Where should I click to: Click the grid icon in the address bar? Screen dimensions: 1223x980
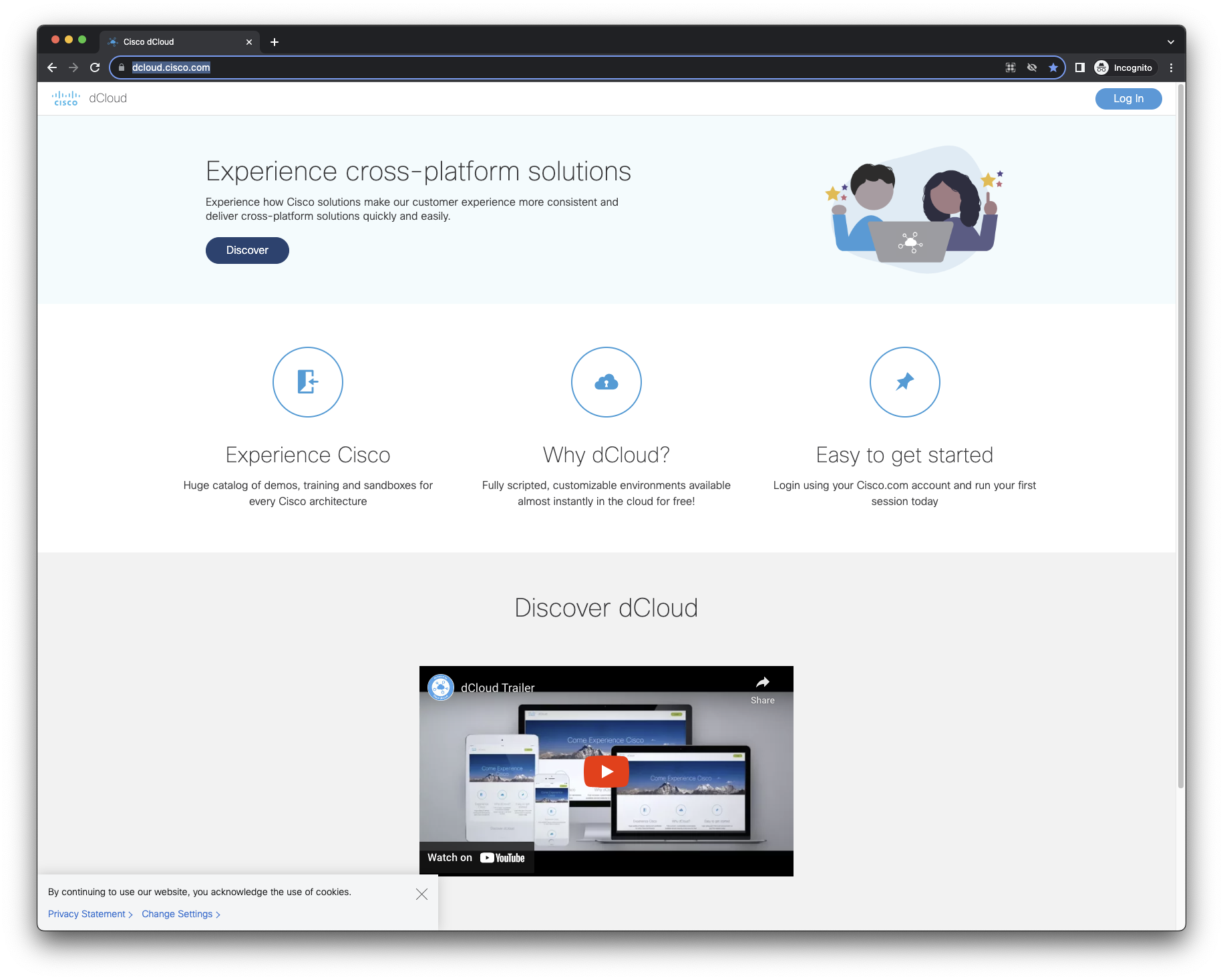coord(1011,67)
